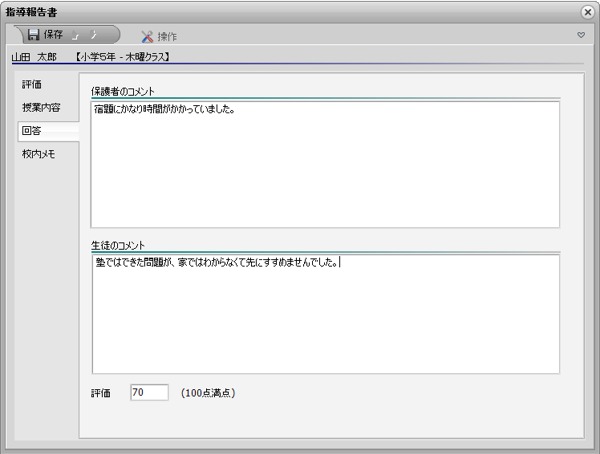Click the second small icon after 保存
The height and width of the screenshot is (454, 600).
pos(93,35)
